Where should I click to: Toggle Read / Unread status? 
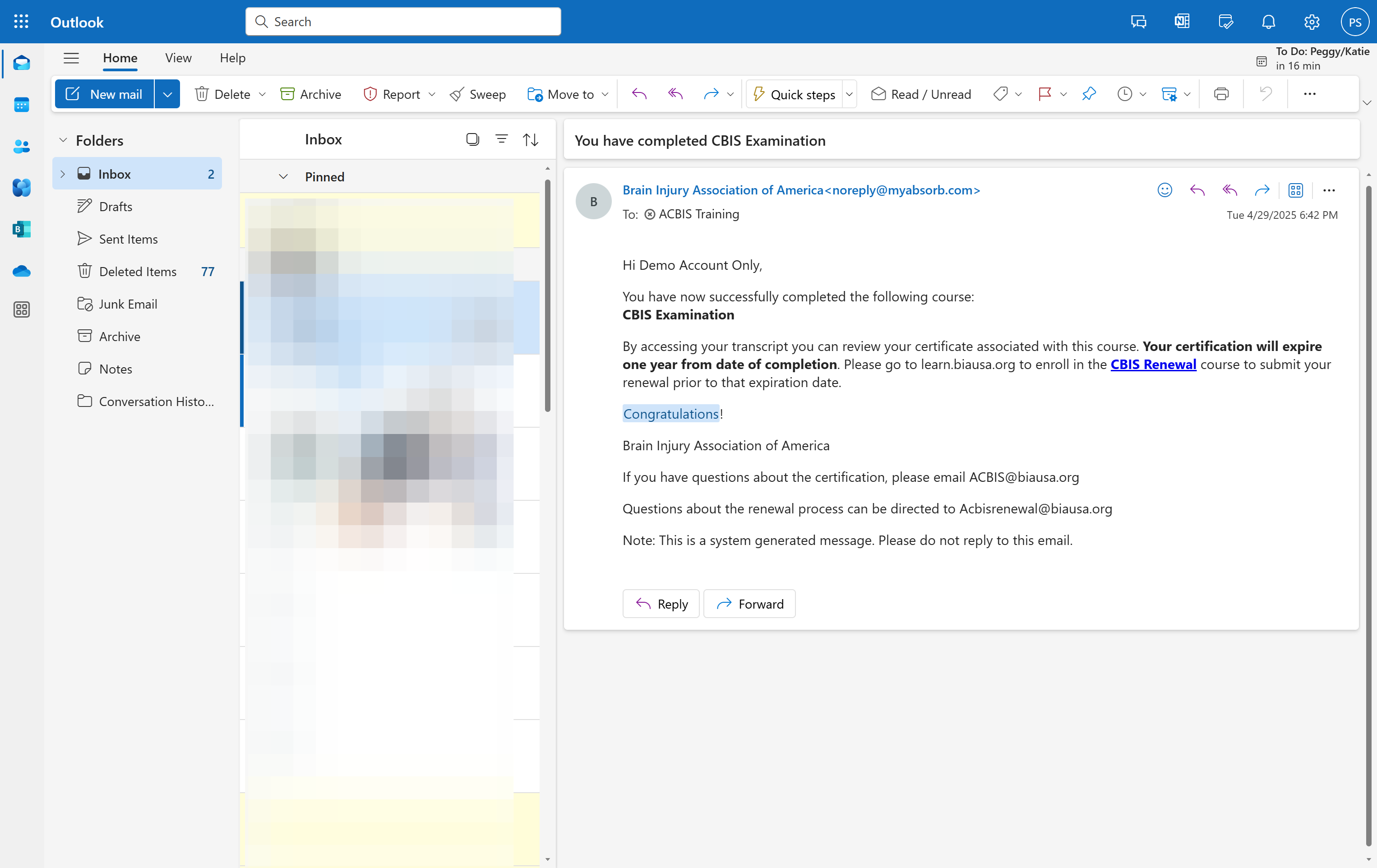point(921,94)
